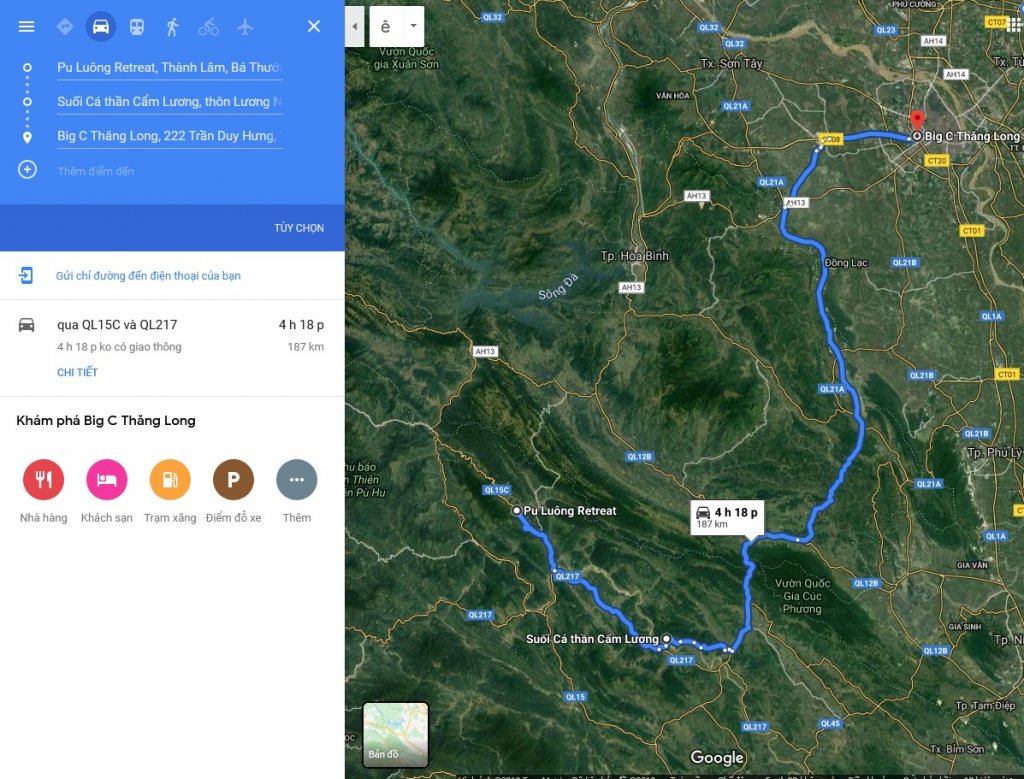Open CHI TIẾT route details
The image size is (1024, 779).
(x=77, y=372)
